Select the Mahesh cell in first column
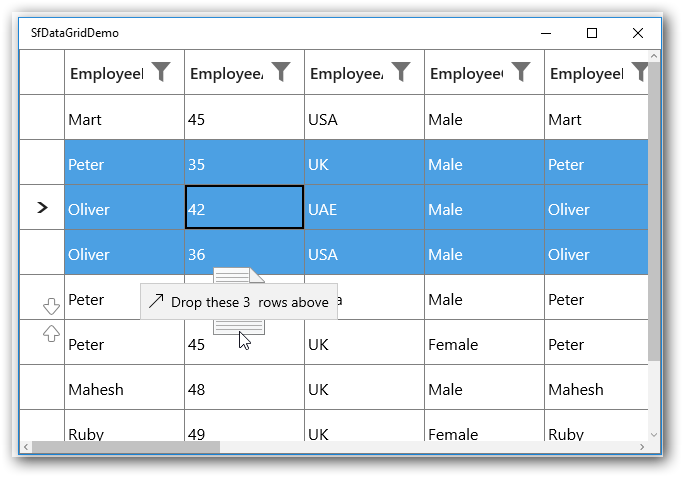This screenshot has width=683, height=477. coord(125,387)
